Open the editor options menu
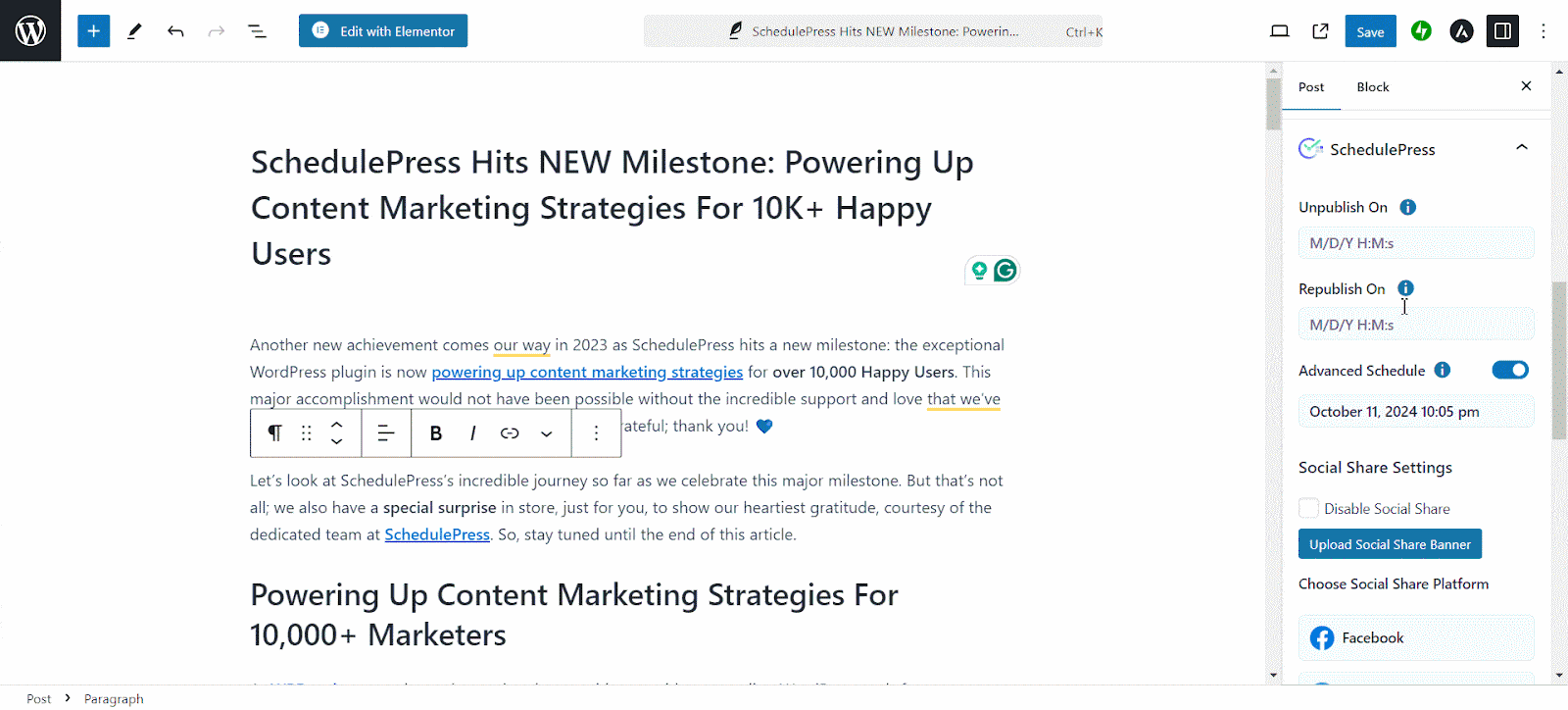1568x710 pixels. (x=1543, y=31)
